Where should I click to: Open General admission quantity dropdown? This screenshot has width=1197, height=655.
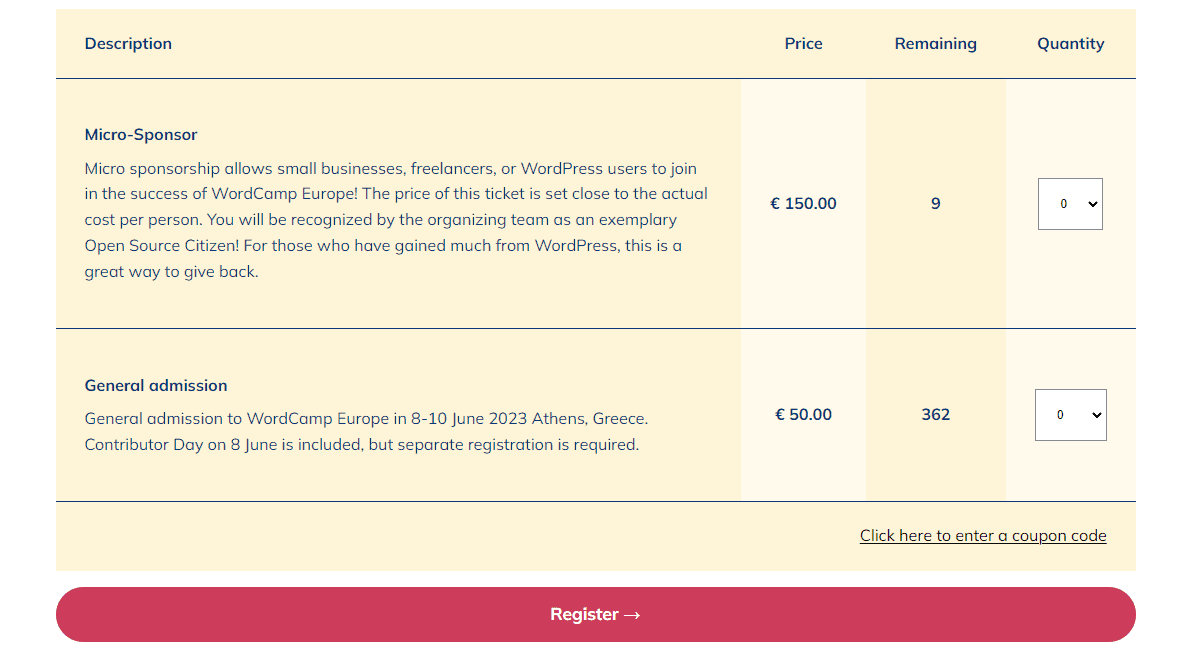coord(1070,415)
